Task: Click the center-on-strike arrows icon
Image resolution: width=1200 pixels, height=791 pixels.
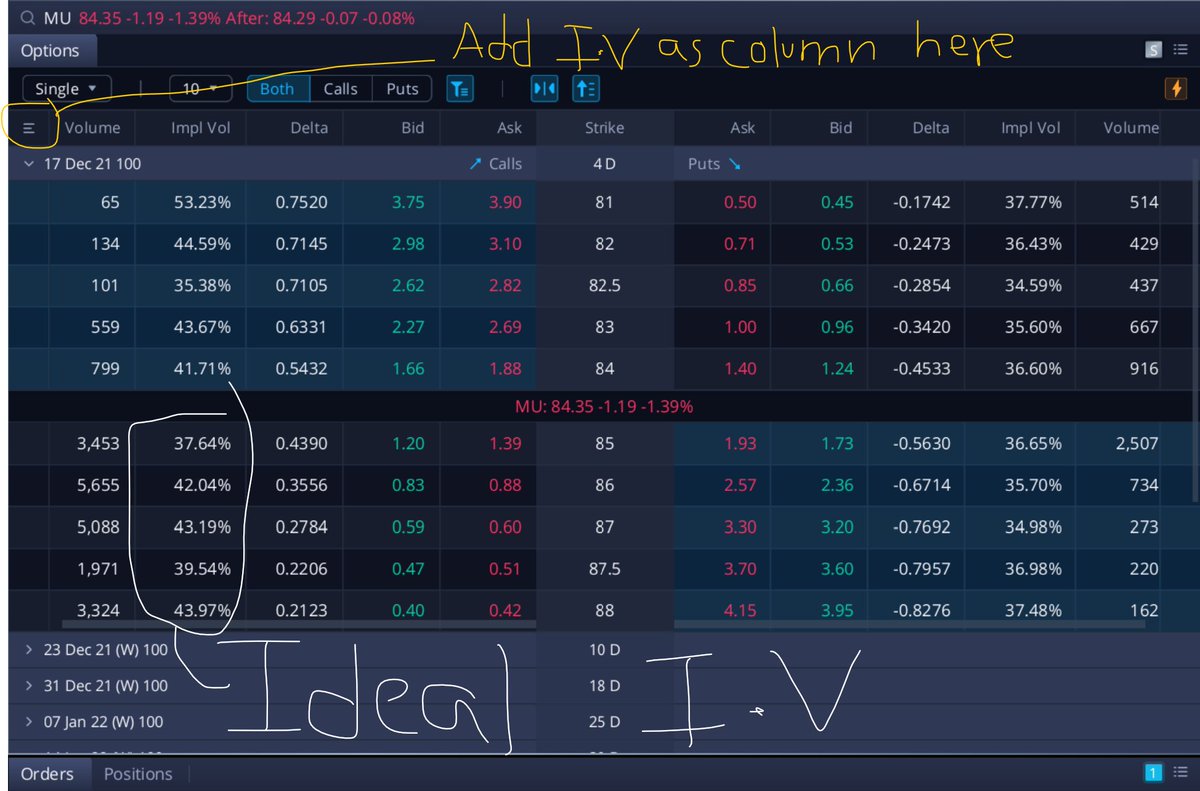Action: 544,89
